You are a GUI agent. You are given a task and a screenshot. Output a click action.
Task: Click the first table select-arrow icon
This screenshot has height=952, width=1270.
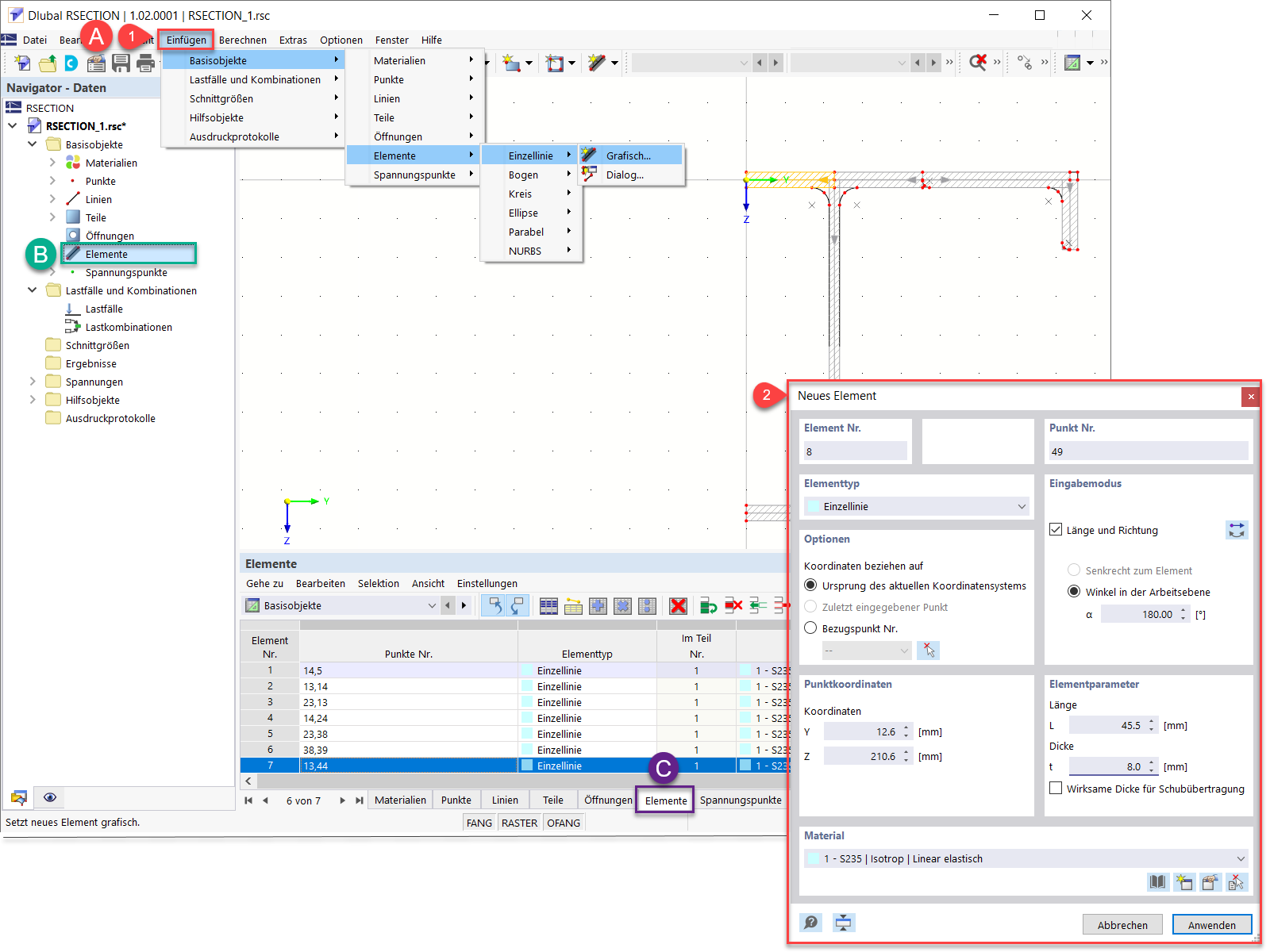pos(494,606)
